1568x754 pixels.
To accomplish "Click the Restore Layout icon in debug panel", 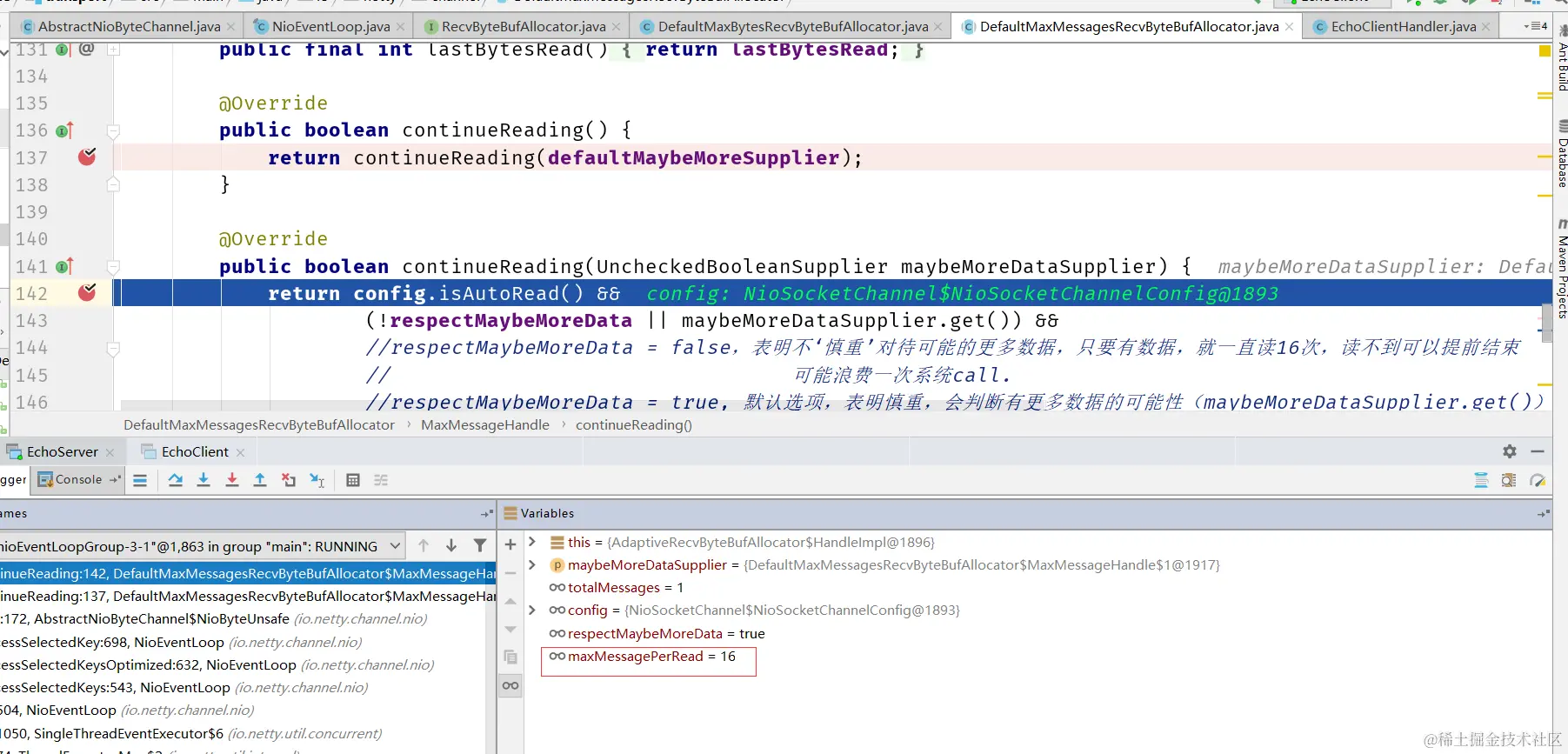I will [1481, 480].
